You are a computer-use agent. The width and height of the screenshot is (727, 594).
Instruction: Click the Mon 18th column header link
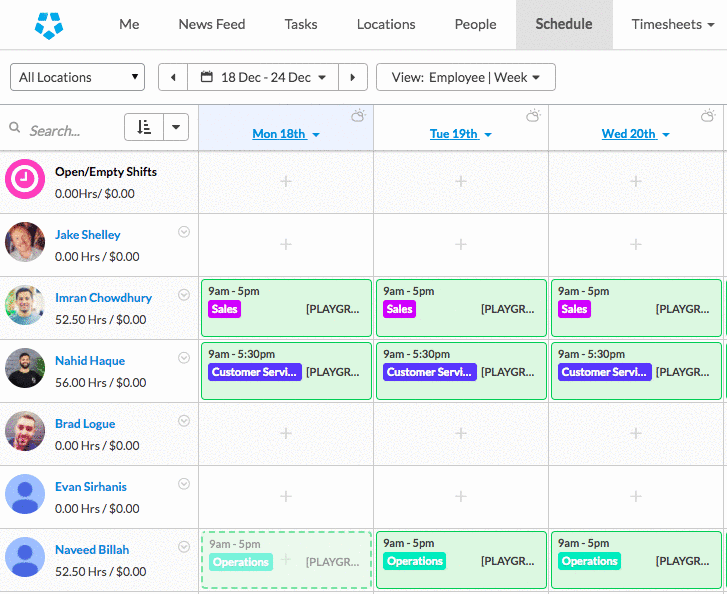tap(279, 134)
